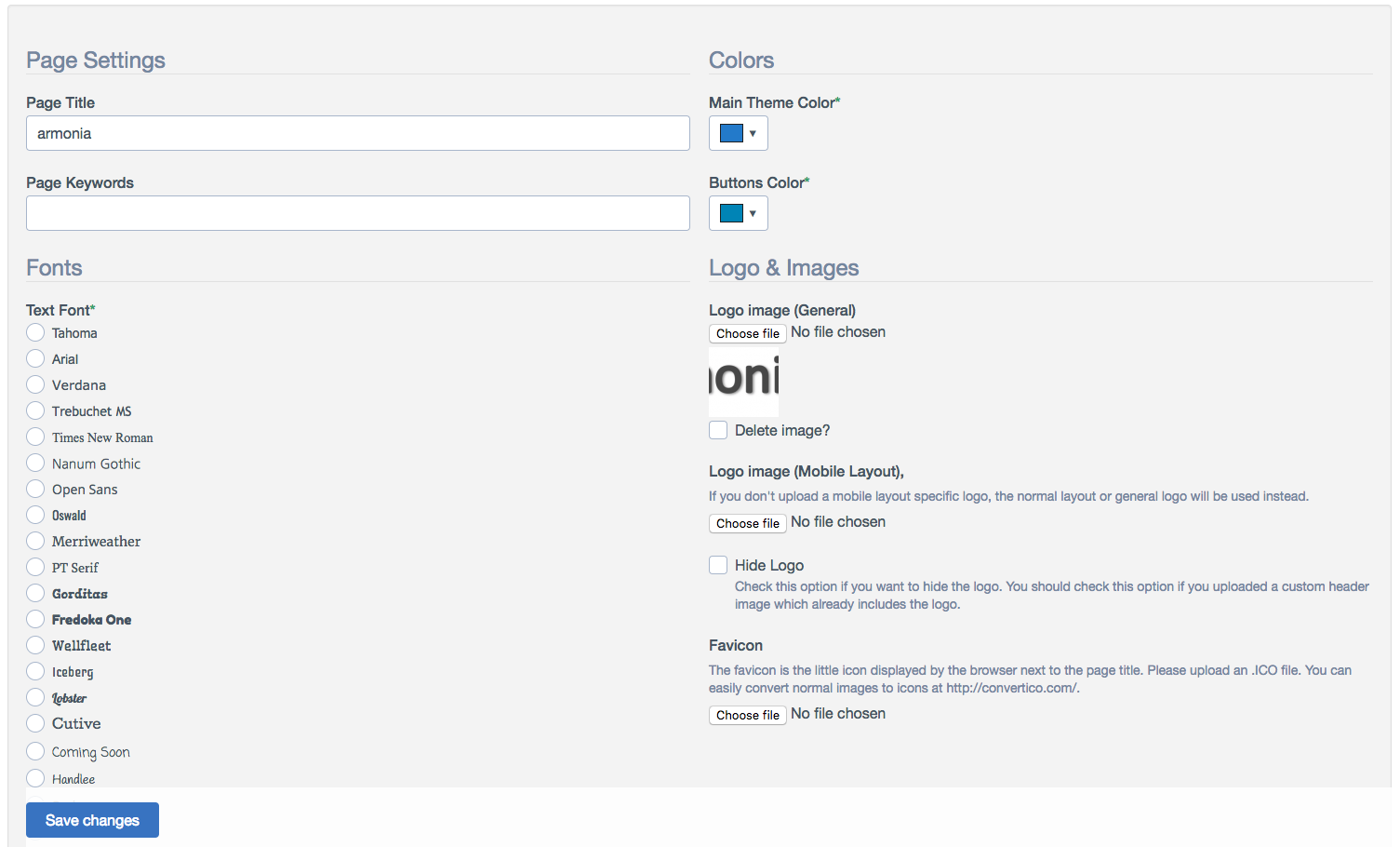Image resolution: width=1400 pixels, height=847 pixels.
Task: Click the Text Font label
Action: pos(60,310)
